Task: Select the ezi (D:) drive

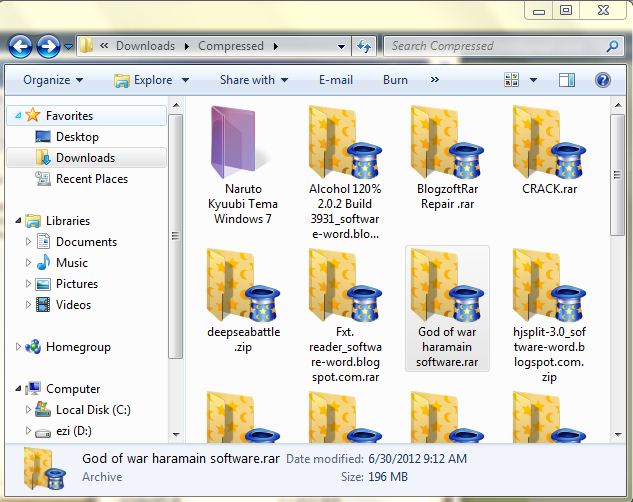Action: [74, 431]
